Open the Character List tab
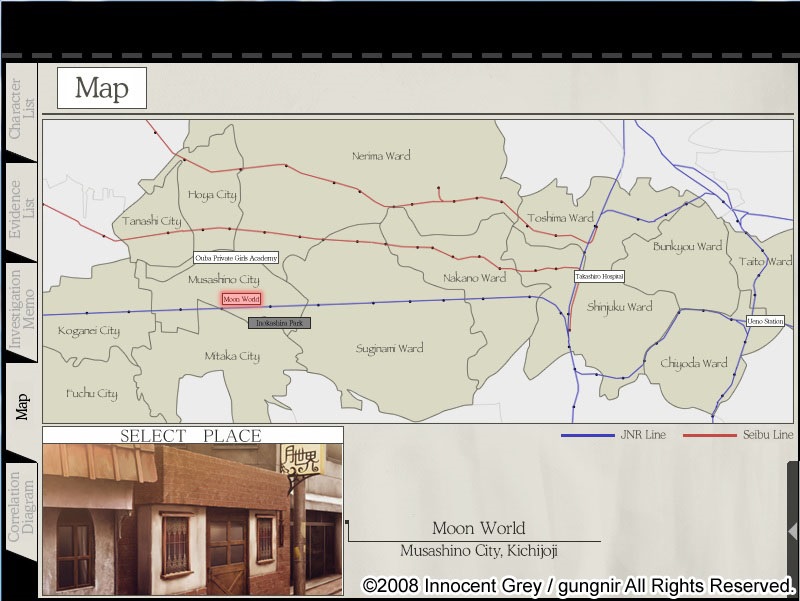The image size is (800, 601). 20,108
